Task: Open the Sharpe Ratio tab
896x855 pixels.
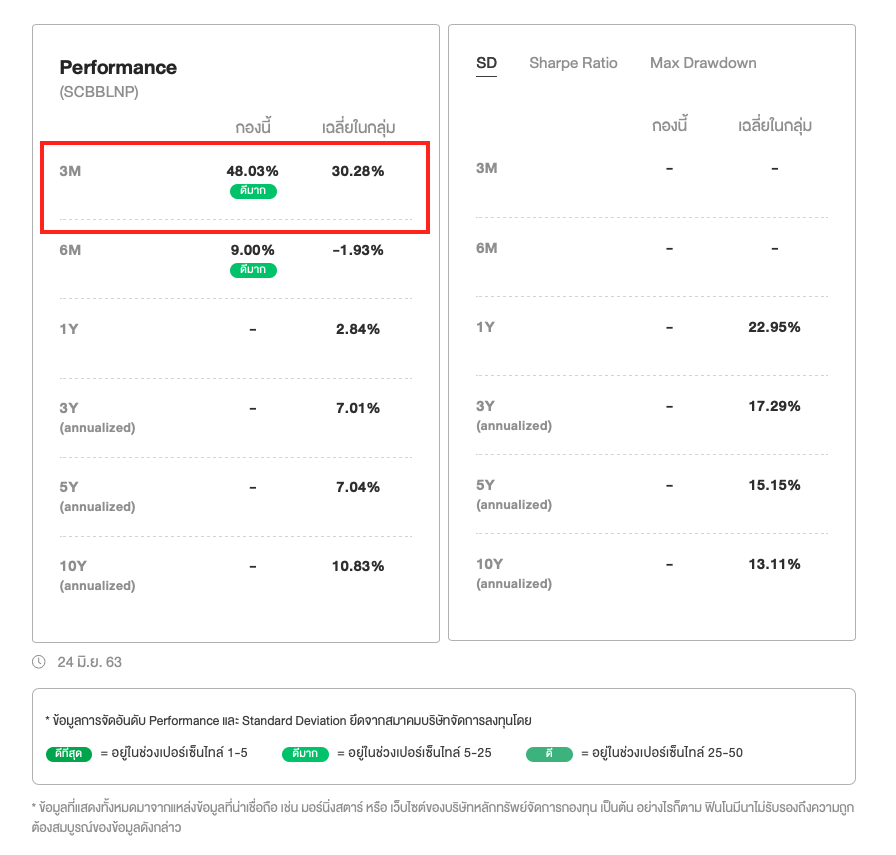Action: [573, 63]
